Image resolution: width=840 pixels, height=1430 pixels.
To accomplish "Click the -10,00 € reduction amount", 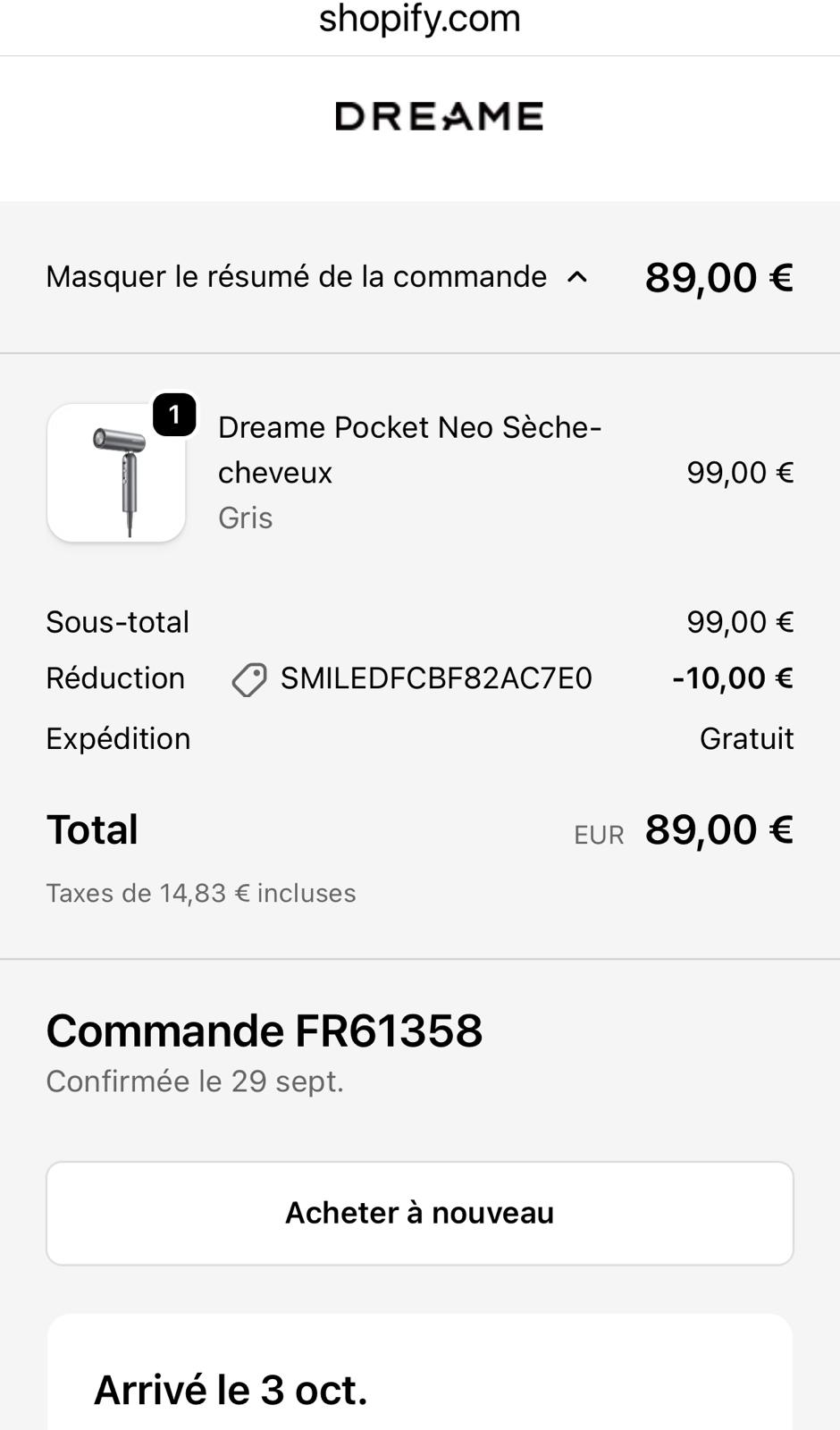I will click(x=732, y=678).
